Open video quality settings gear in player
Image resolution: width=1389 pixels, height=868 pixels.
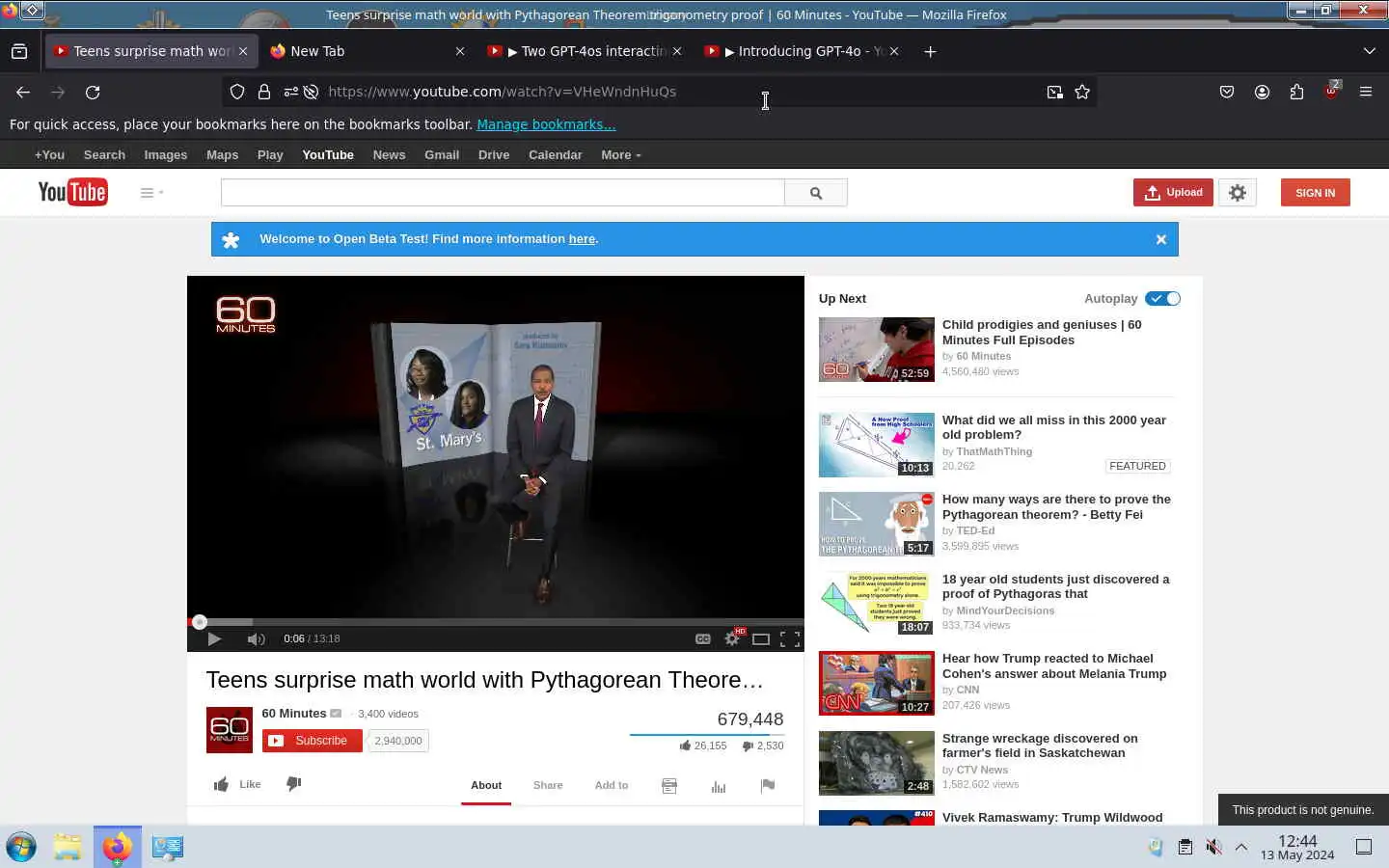coord(732,638)
